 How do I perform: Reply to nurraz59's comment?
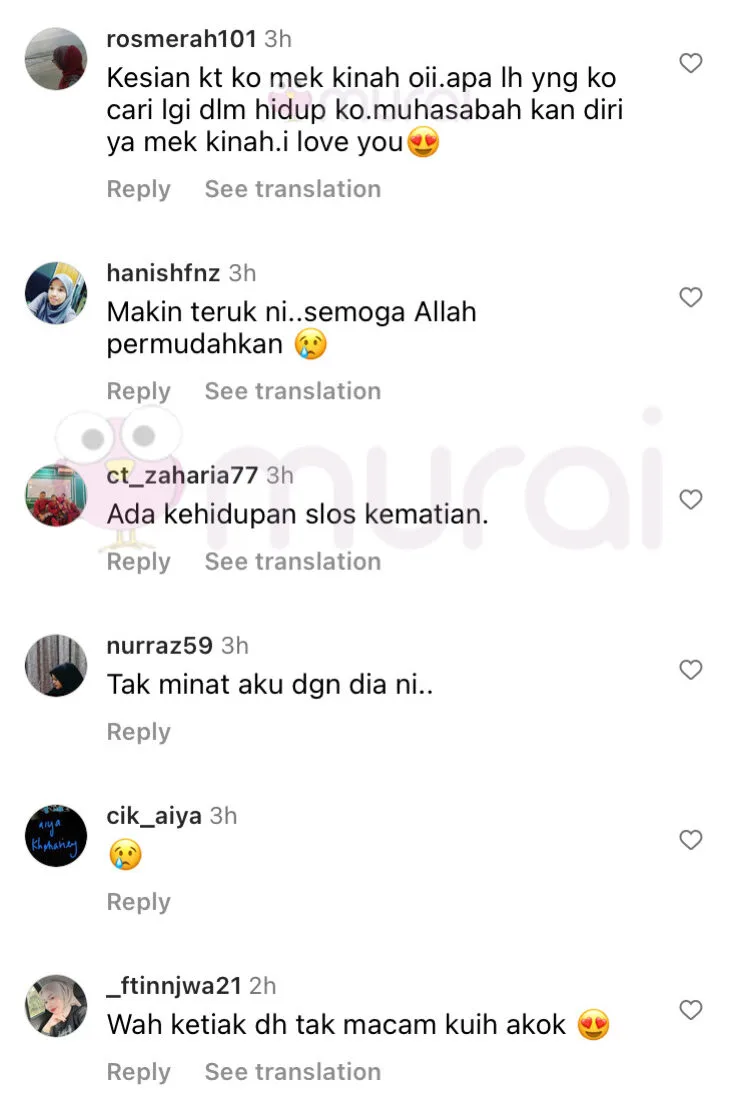tap(139, 732)
